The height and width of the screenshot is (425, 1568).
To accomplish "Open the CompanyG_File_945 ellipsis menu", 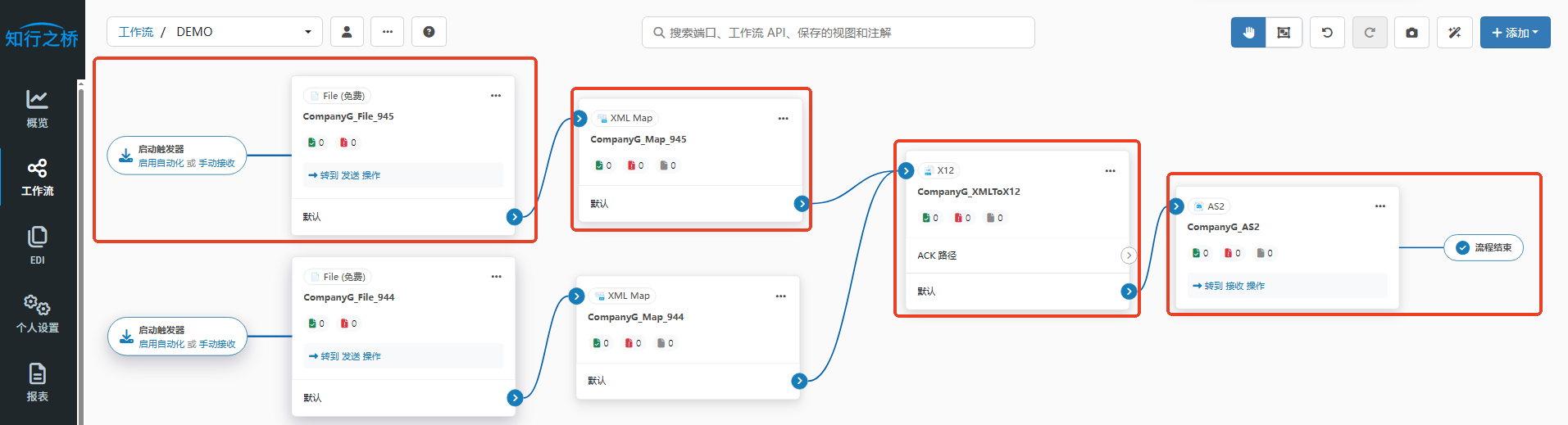I will point(496,96).
